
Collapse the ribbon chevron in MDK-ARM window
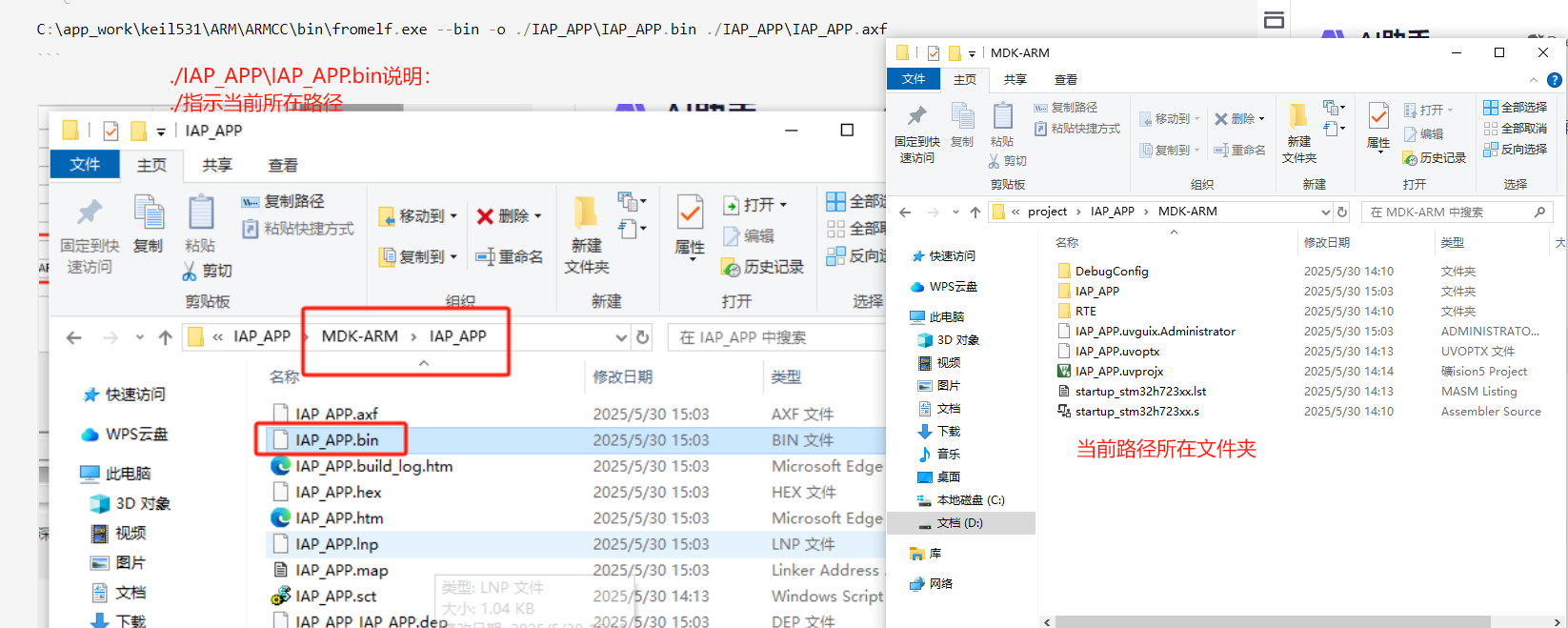(x=1534, y=80)
